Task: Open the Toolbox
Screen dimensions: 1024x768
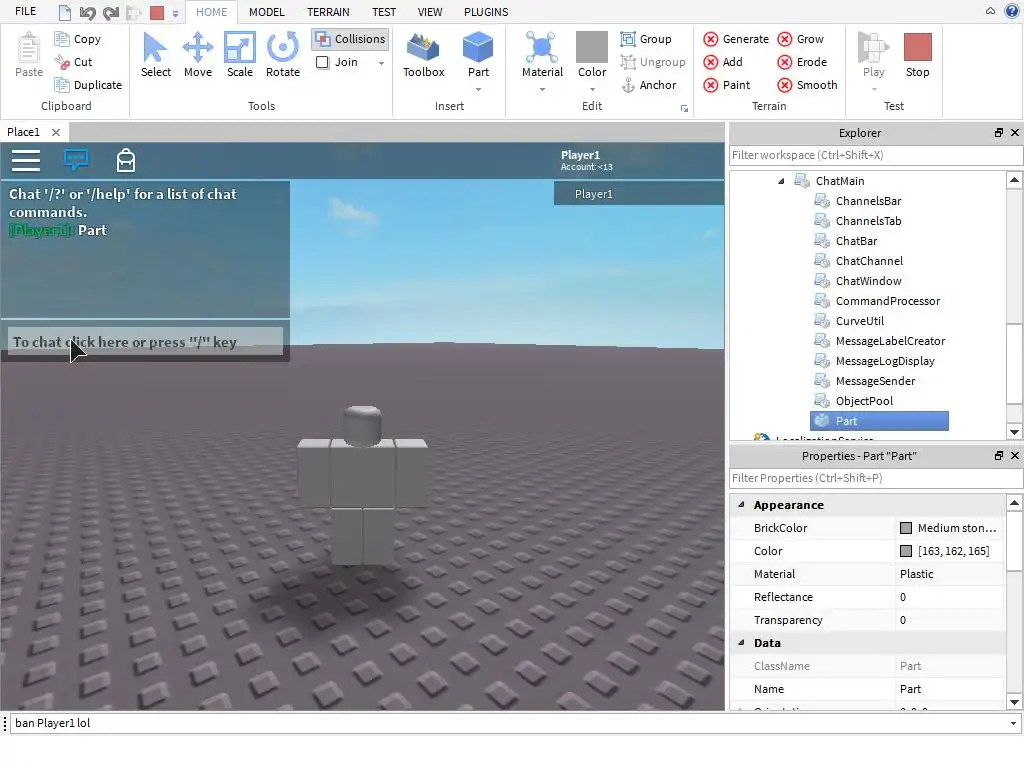Action: coord(423,56)
